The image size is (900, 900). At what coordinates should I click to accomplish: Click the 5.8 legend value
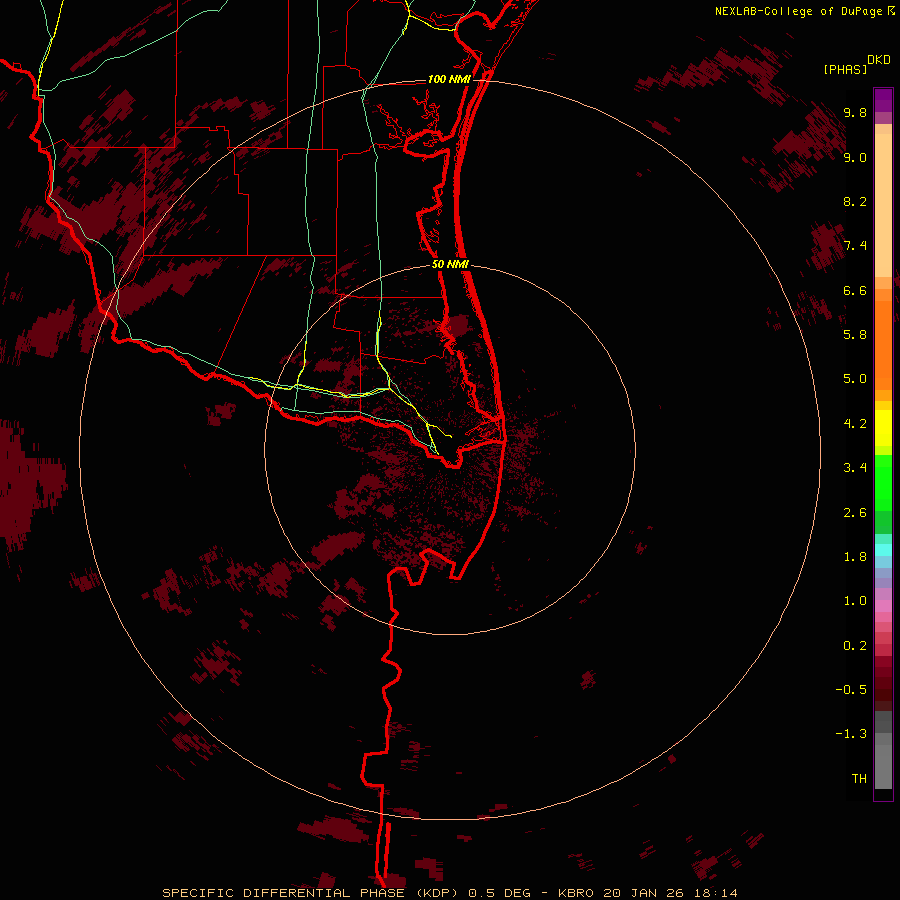(x=855, y=335)
